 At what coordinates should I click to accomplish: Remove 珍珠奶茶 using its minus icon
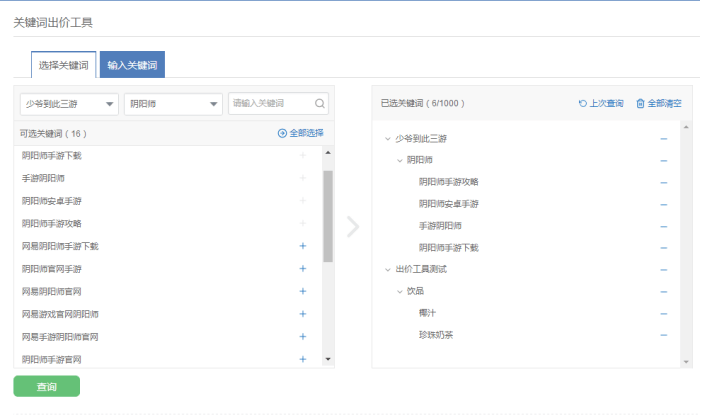point(663,335)
